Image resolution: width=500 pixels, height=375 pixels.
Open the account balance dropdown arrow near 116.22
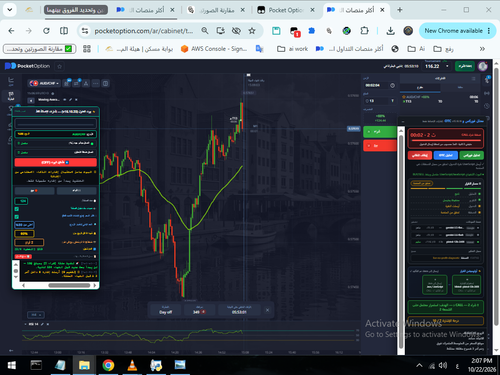[x=447, y=66]
